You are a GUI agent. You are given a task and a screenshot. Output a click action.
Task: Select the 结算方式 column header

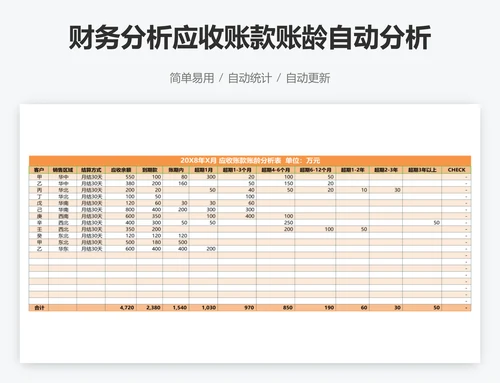tap(91, 170)
